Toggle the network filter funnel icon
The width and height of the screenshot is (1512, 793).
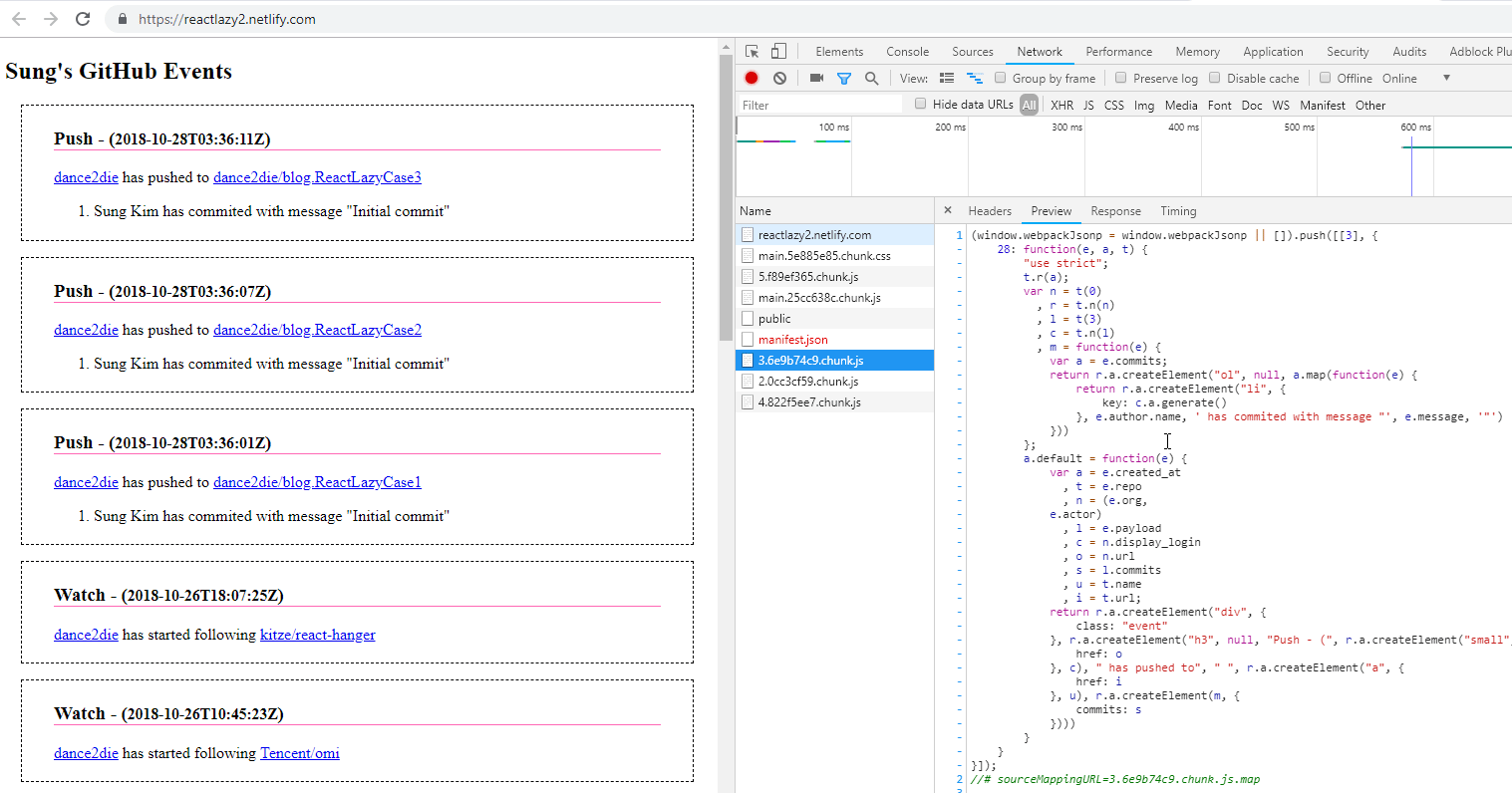[x=844, y=78]
